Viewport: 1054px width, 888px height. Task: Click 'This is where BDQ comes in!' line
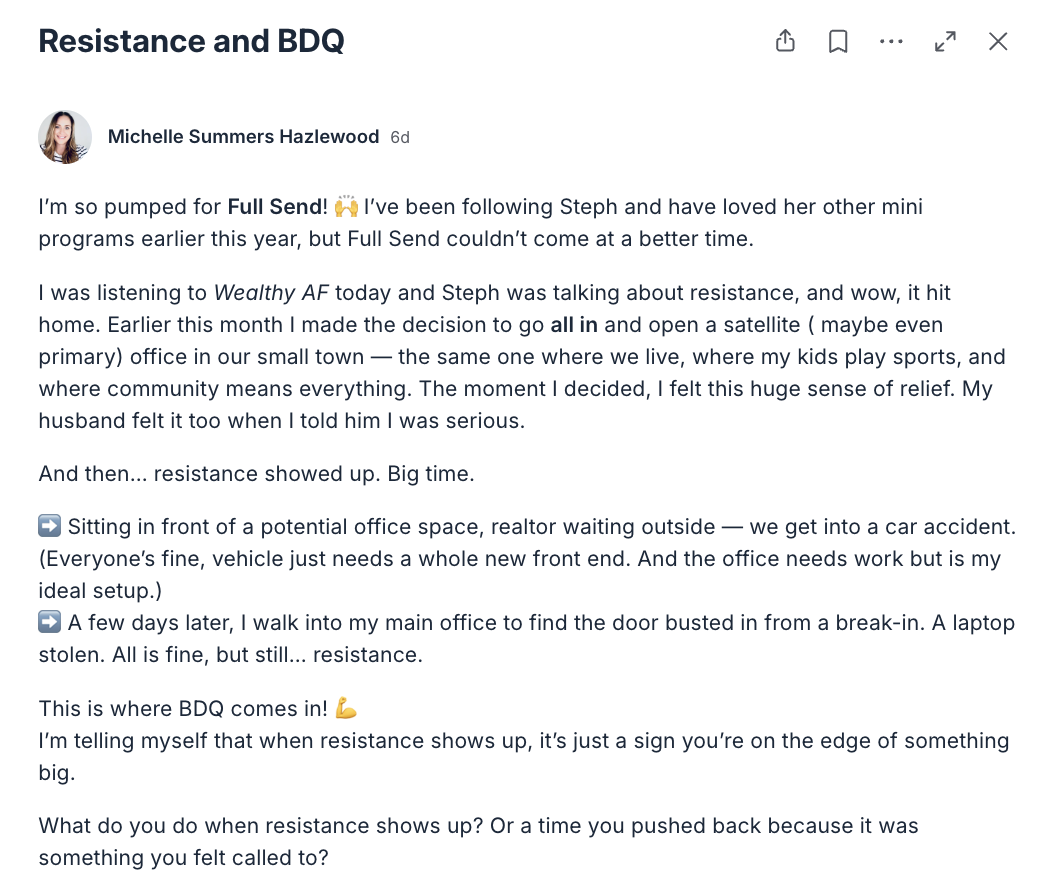183,709
